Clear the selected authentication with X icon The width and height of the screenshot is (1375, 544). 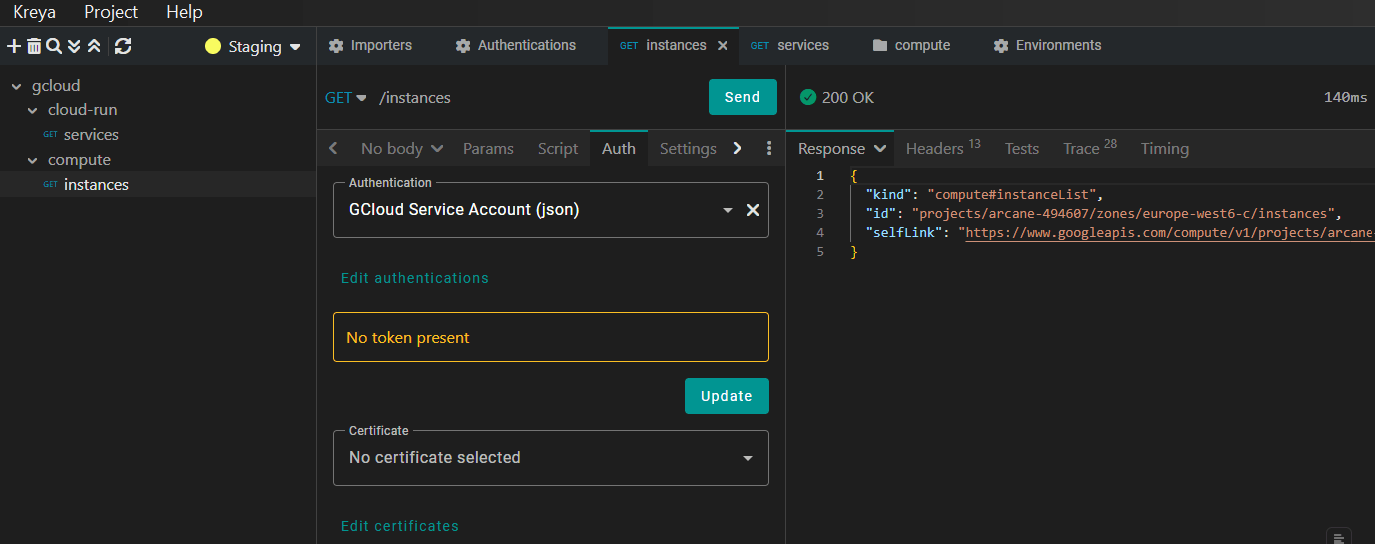[x=753, y=210]
